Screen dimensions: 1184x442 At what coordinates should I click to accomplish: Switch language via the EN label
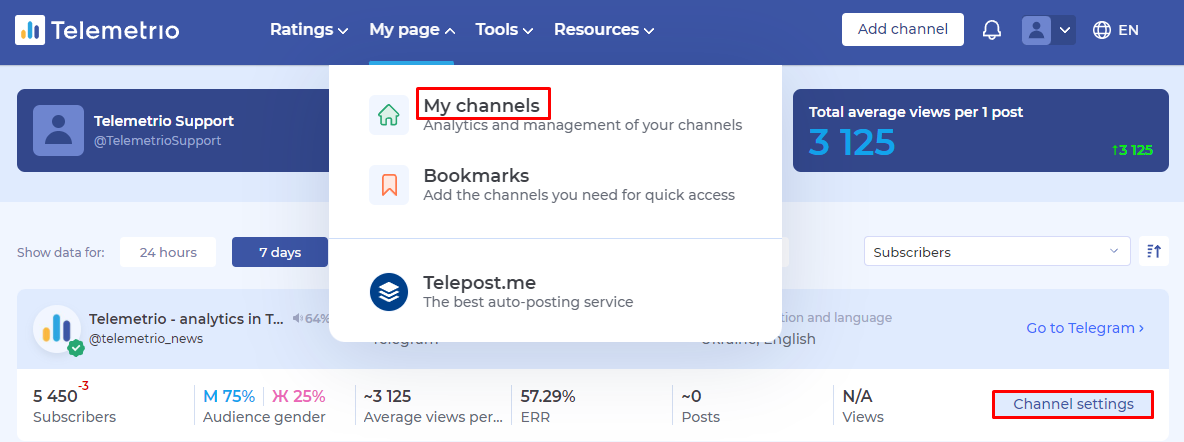click(1128, 30)
